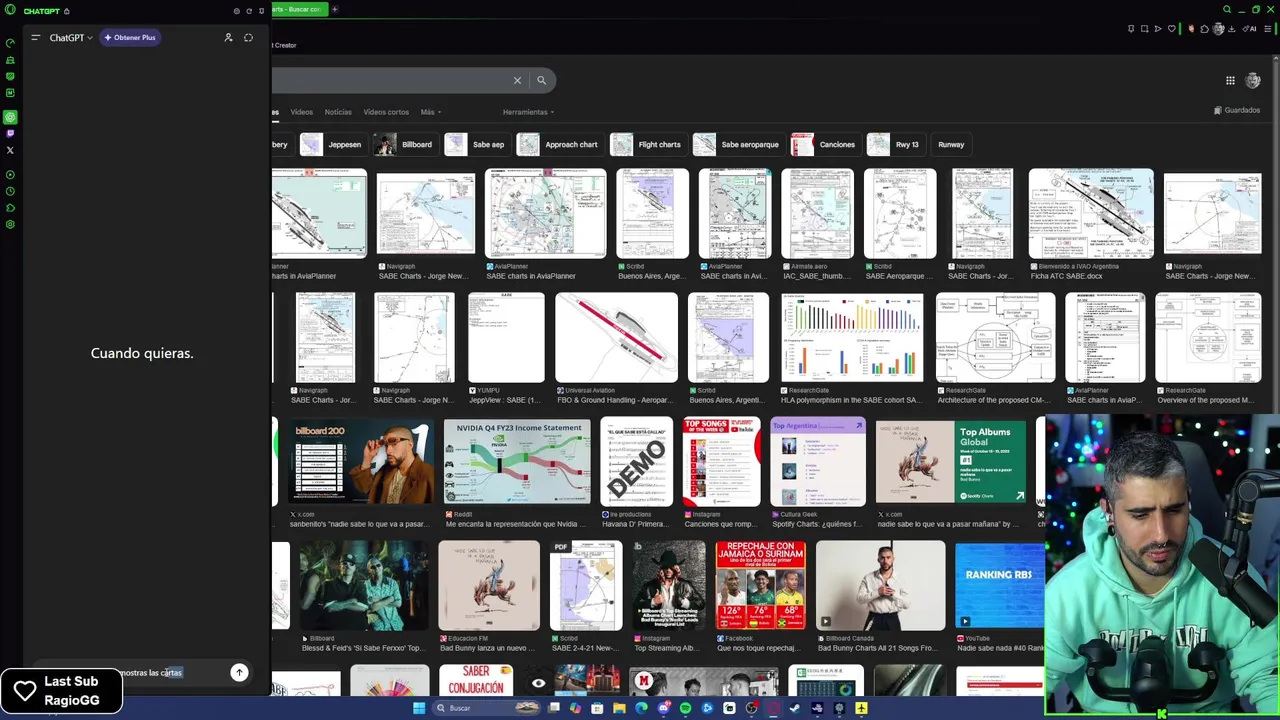The image size is (1280, 720).
Task: Take a snapshot with the toolbar icon
Action: point(1145,29)
